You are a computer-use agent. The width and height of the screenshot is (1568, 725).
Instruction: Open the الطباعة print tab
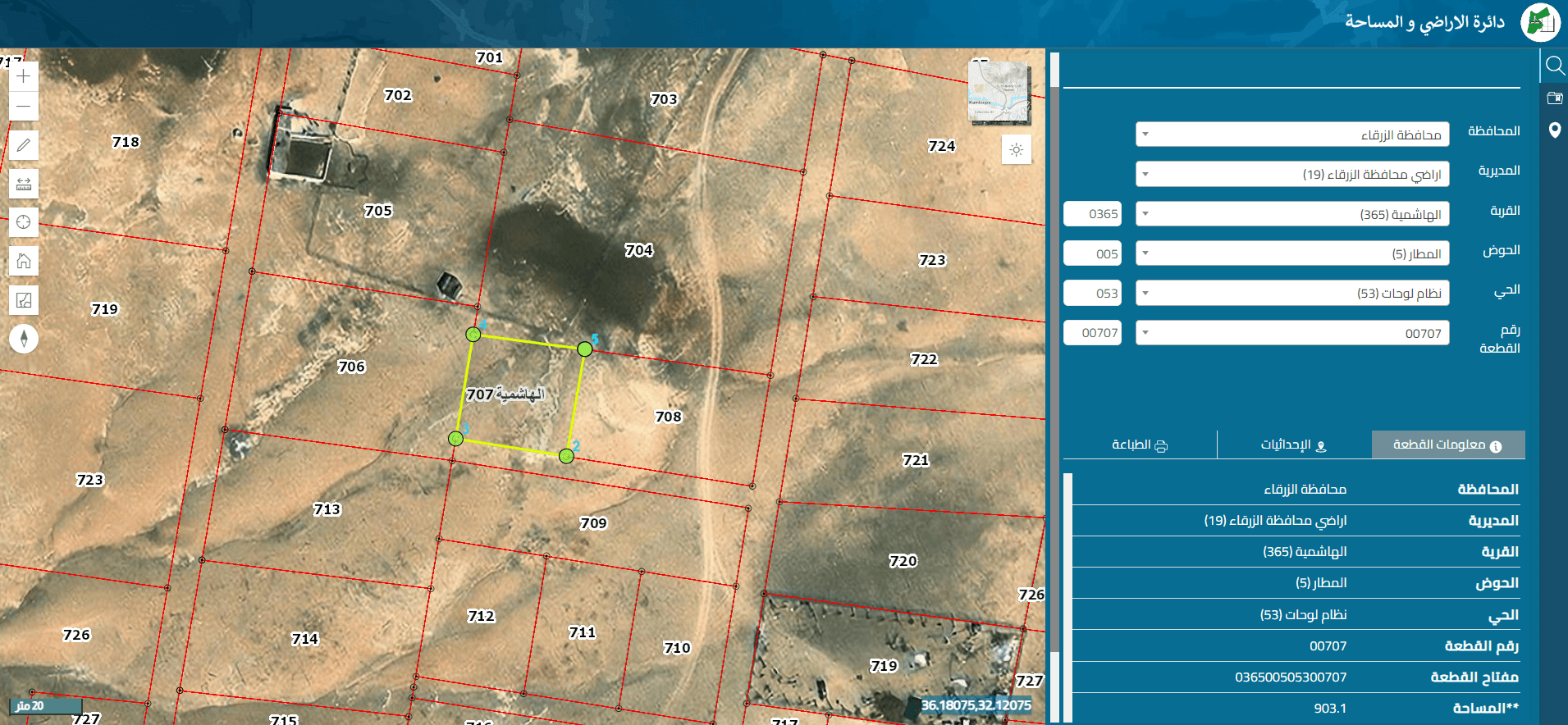click(1140, 445)
